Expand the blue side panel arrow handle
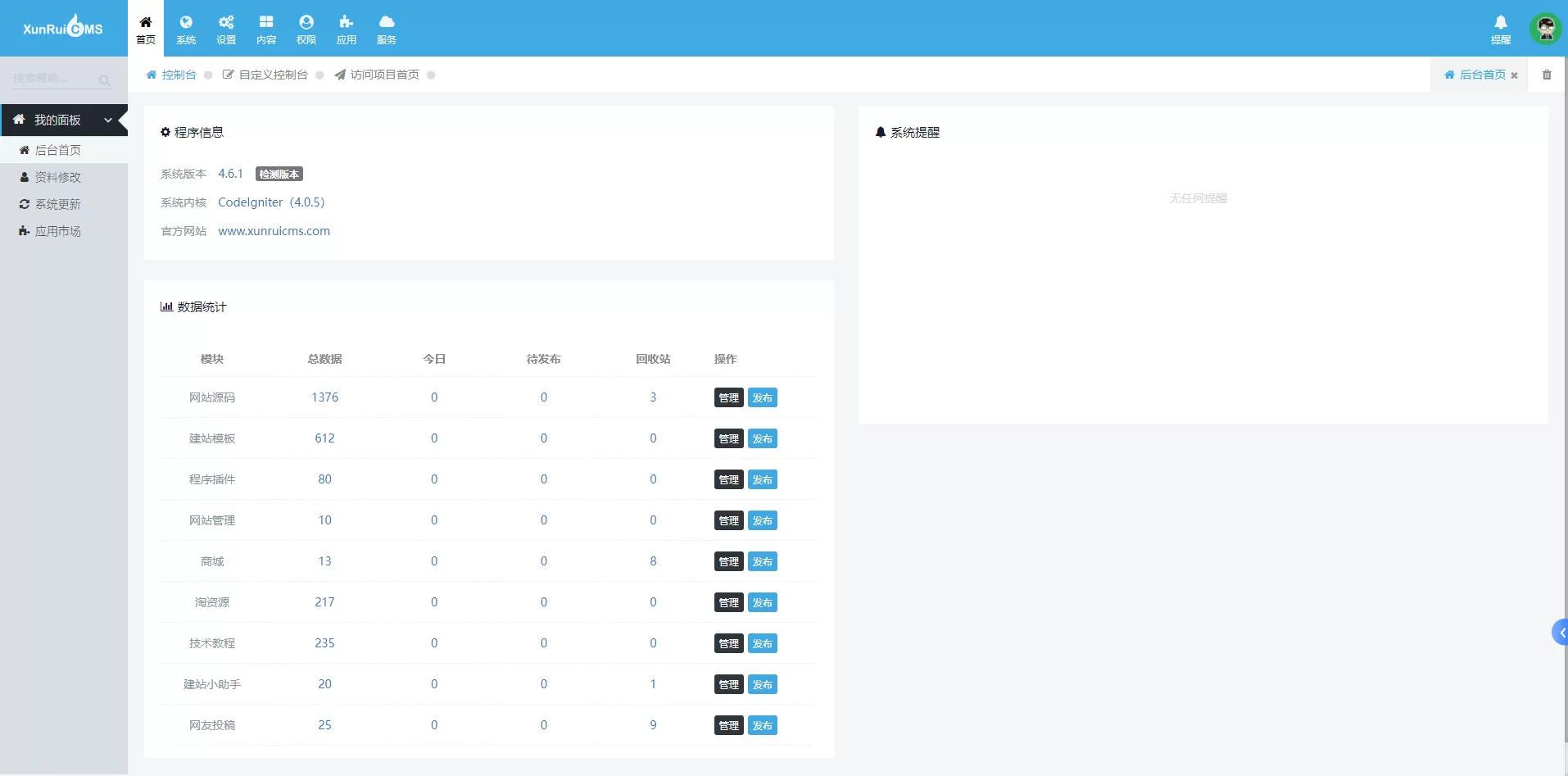 click(1561, 632)
